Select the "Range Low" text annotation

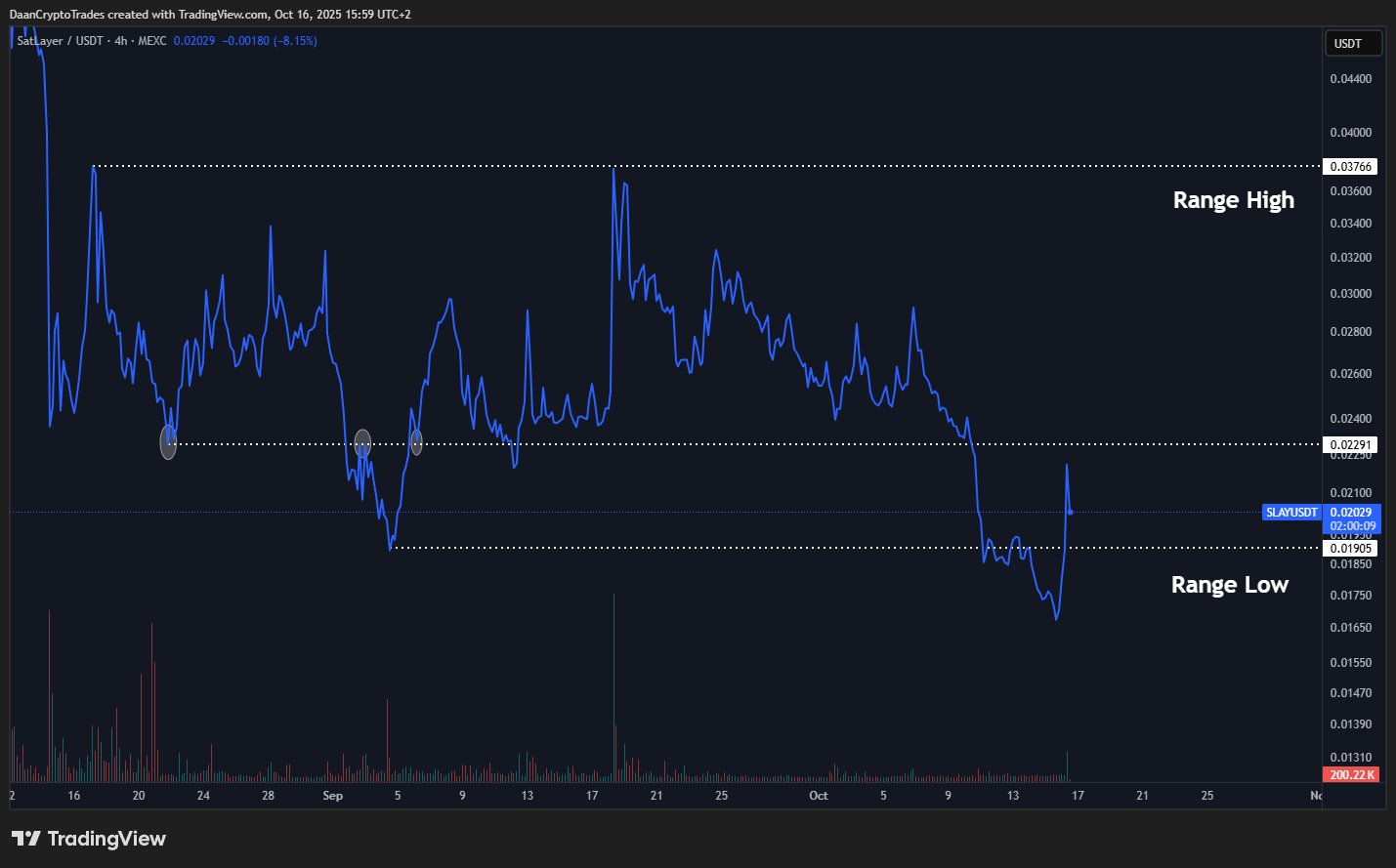pyautogui.click(x=1229, y=585)
